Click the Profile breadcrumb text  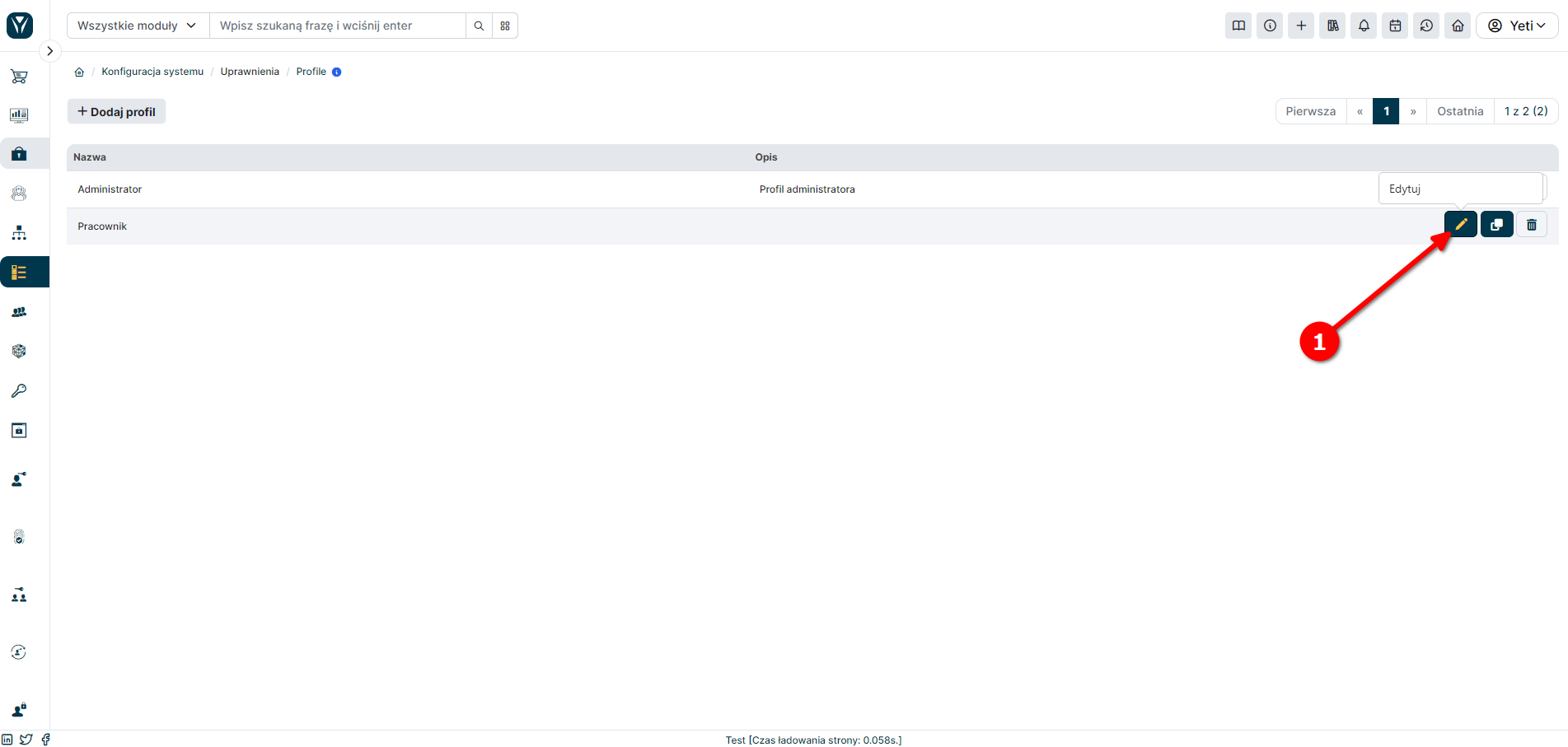(x=311, y=72)
